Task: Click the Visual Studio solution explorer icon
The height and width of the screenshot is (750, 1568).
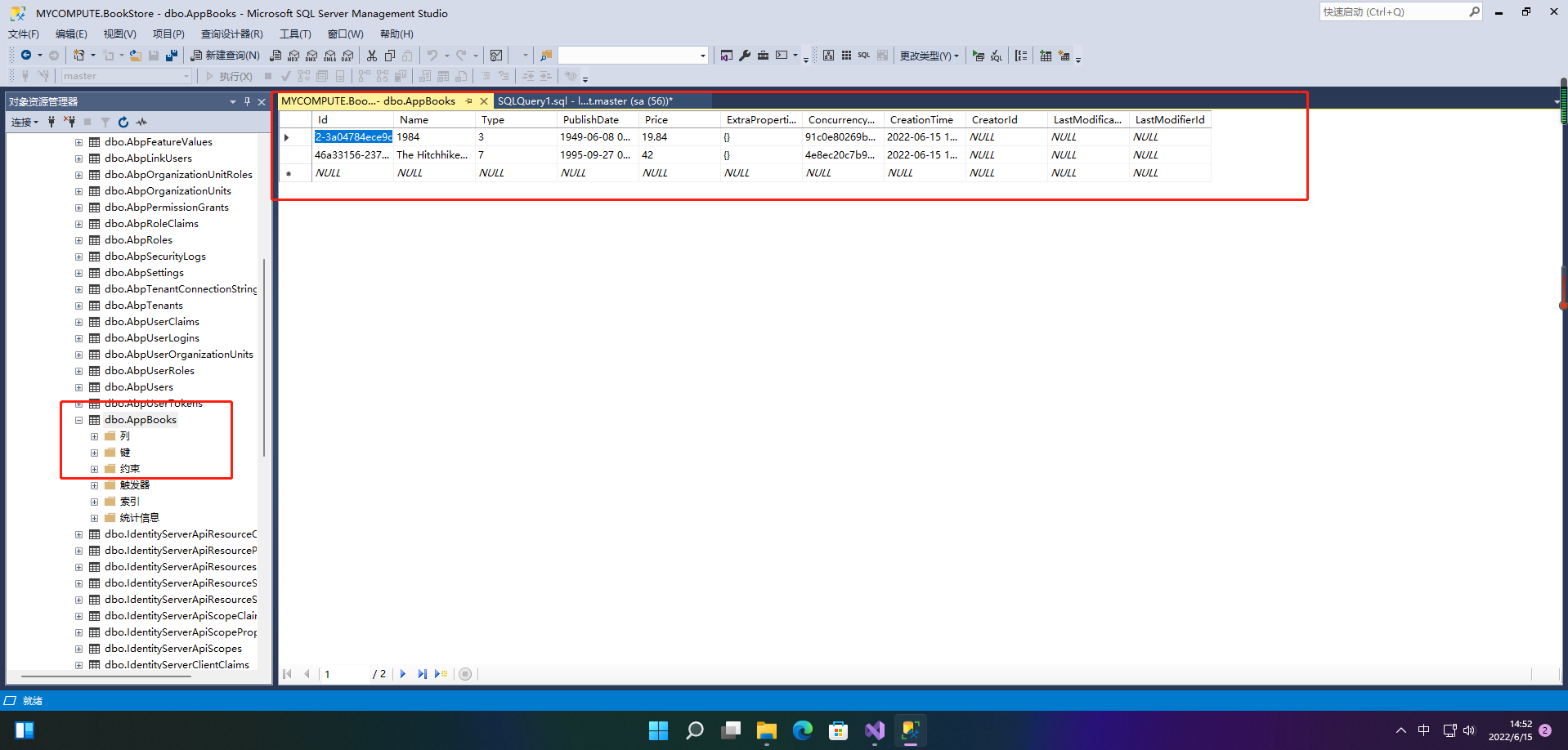Action: tap(727, 56)
